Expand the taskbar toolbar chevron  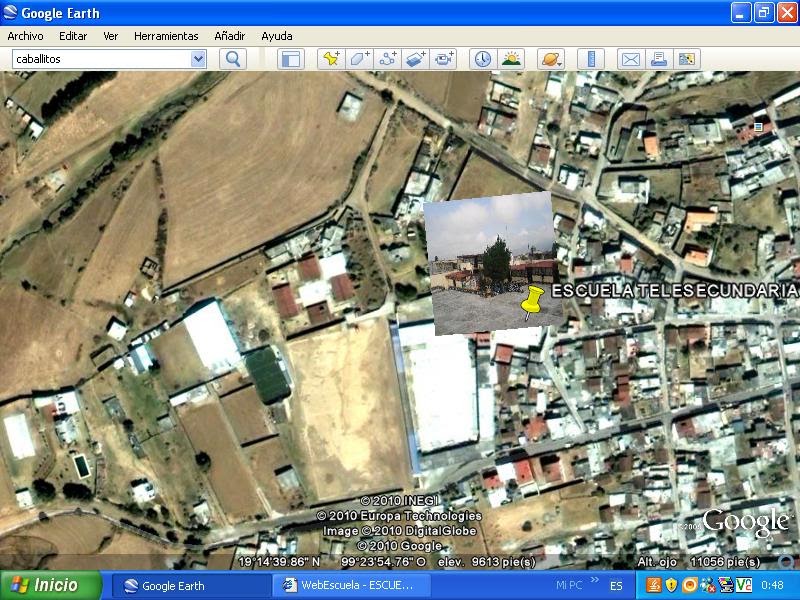pyautogui.click(x=595, y=580)
